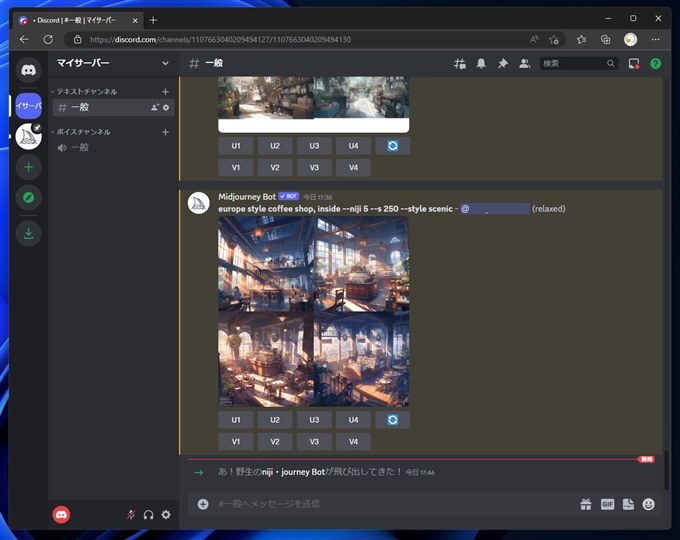This screenshot has height=540, width=680.
Task: Join the 一般 voice channel
Action: tap(80, 148)
